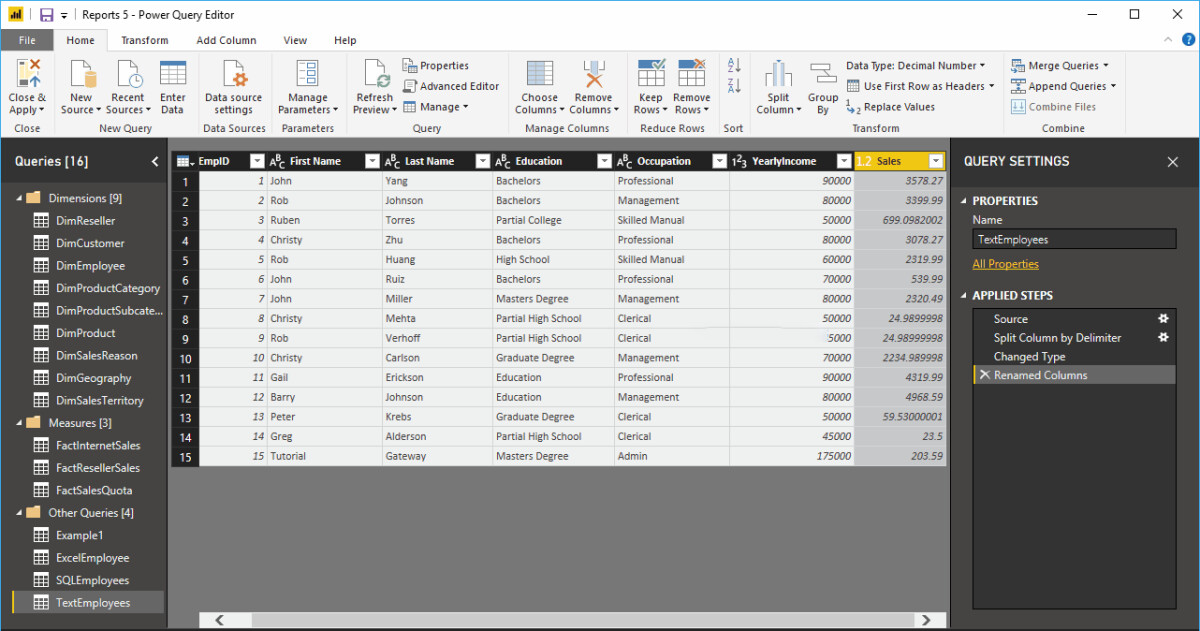
Task: Open the Append Queries dropdown
Action: [1063, 86]
